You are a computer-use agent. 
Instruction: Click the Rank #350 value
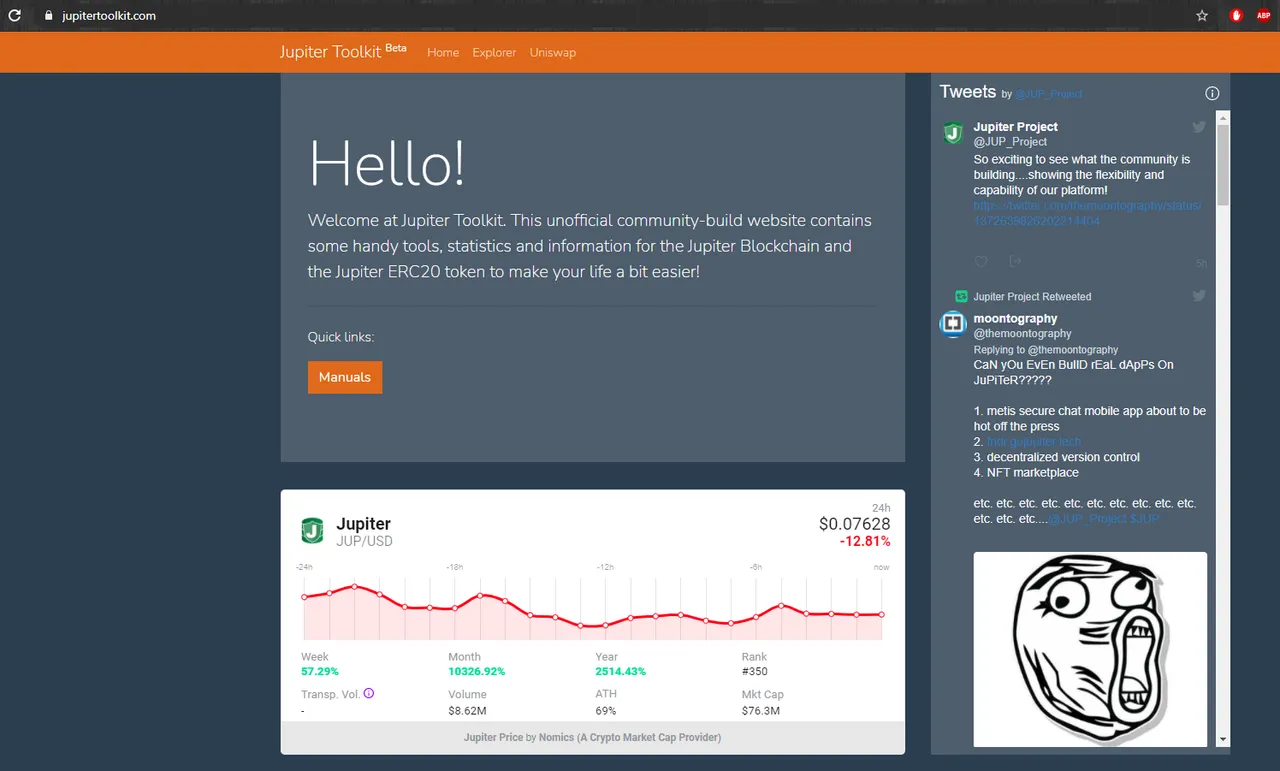755,671
